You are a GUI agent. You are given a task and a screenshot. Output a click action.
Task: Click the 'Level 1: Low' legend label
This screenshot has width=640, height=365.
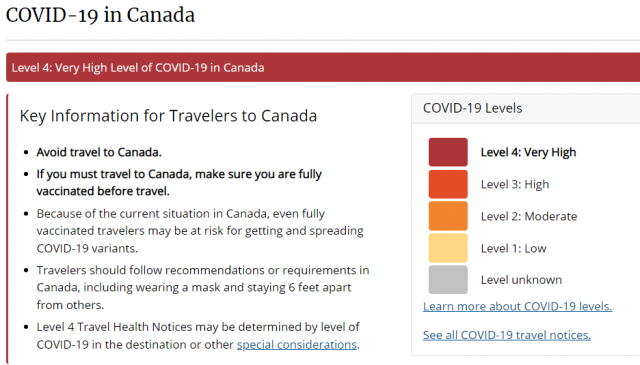[x=513, y=248]
